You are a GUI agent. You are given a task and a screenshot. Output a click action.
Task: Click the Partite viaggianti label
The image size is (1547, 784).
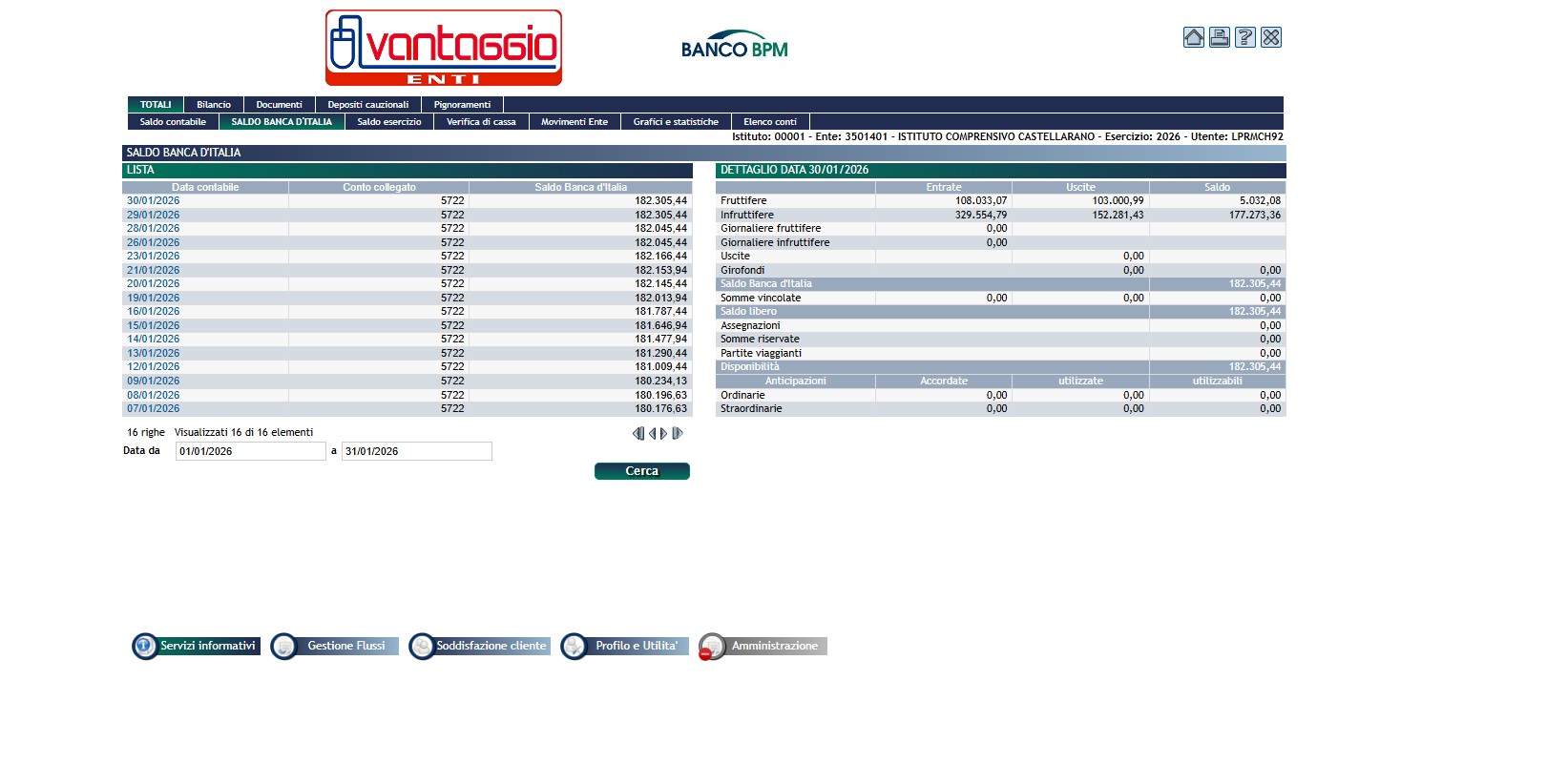[x=761, y=353]
